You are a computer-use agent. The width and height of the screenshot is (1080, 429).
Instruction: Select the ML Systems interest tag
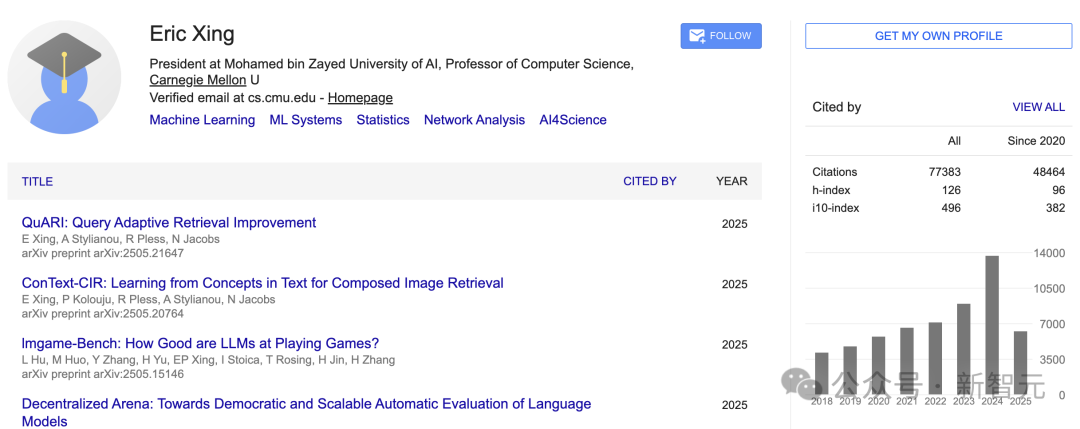pyautogui.click(x=305, y=120)
